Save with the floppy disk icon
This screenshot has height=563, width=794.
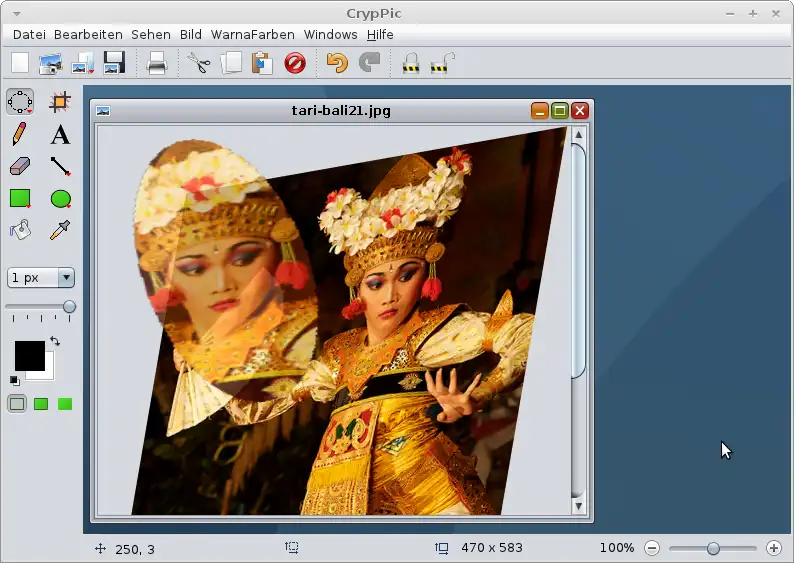[x=114, y=63]
